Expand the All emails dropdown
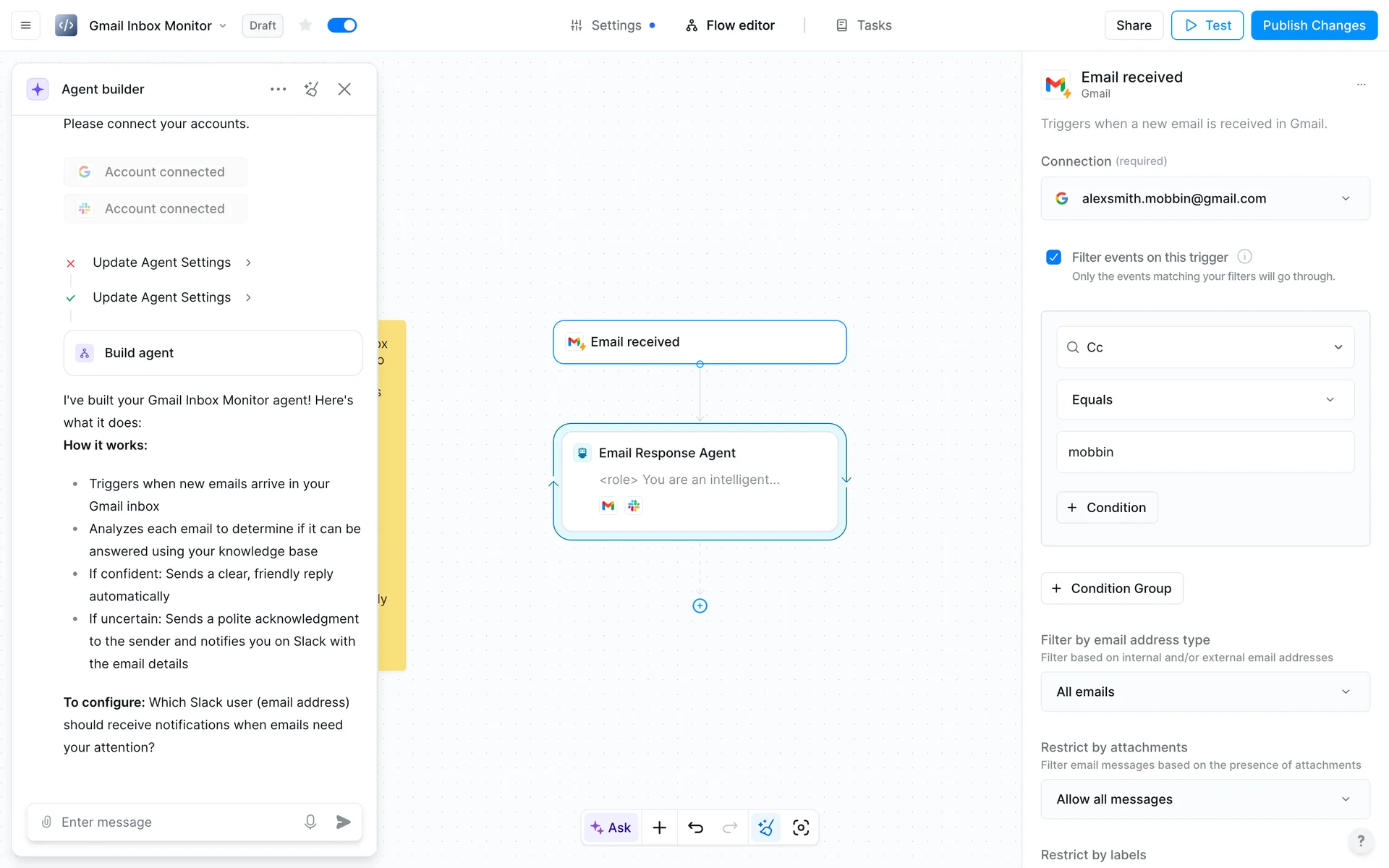 click(1205, 692)
